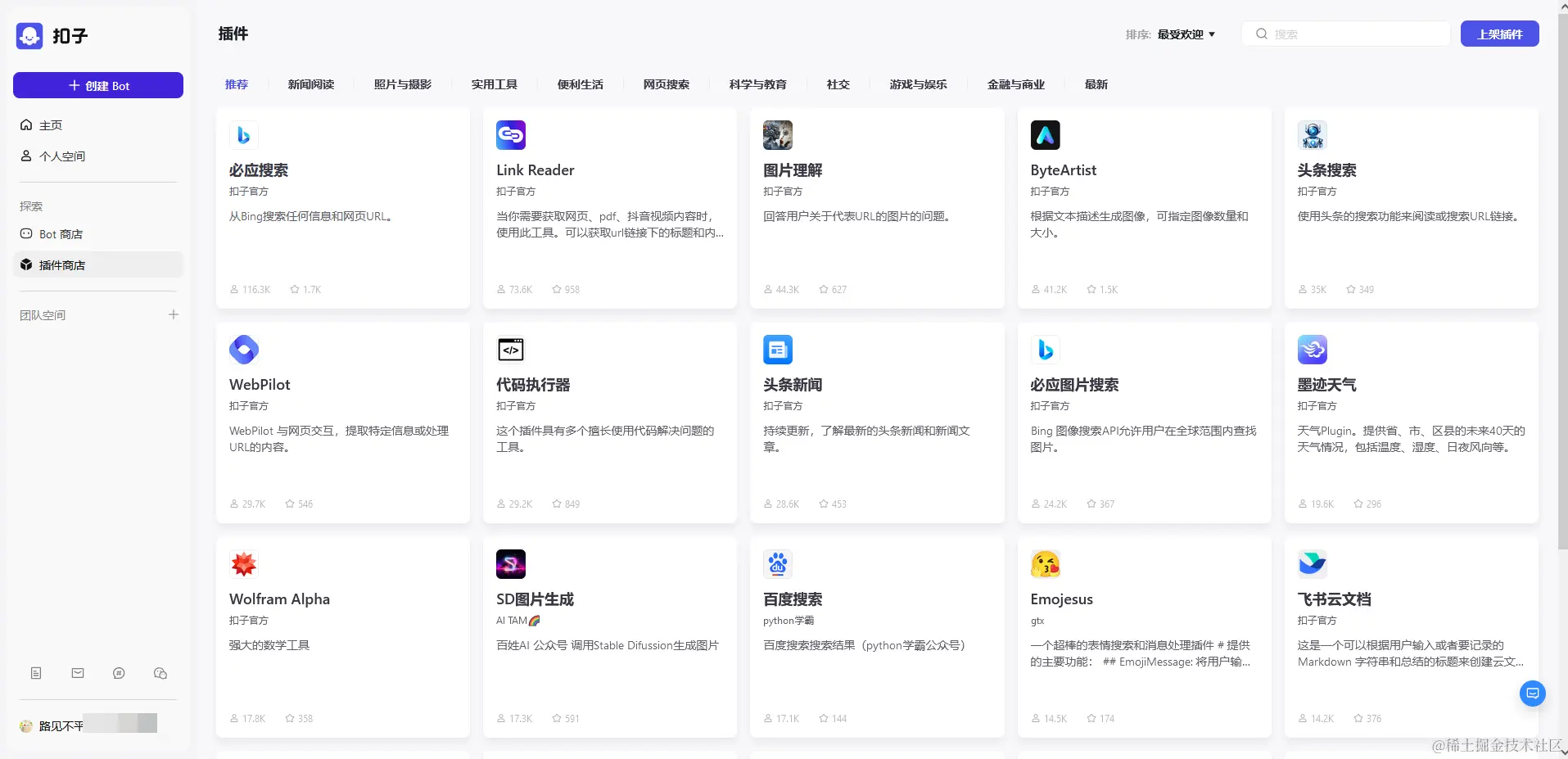Click the Wolfram Alpha card title
1568x759 pixels.
pyautogui.click(x=279, y=599)
